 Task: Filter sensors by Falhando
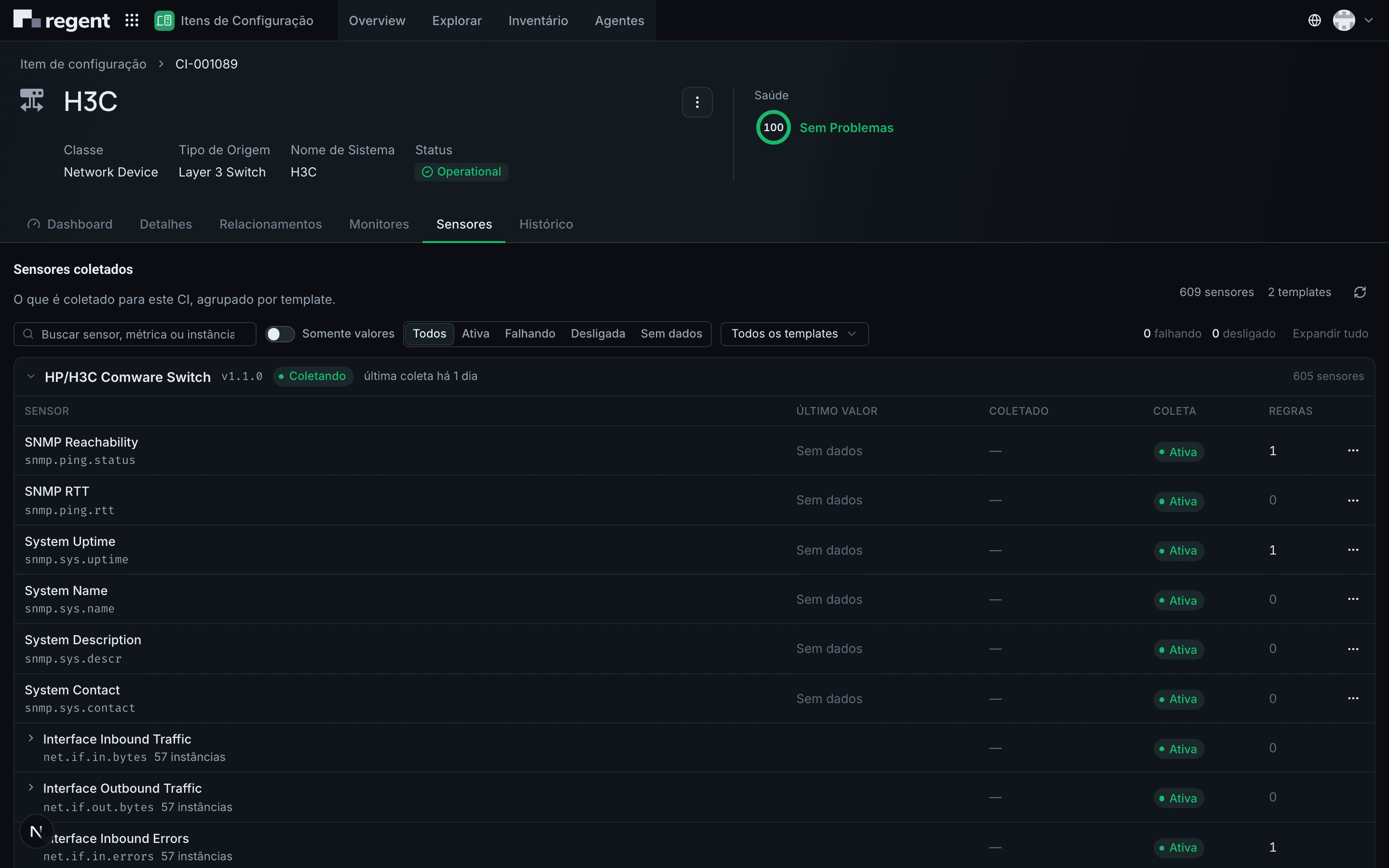pos(530,334)
